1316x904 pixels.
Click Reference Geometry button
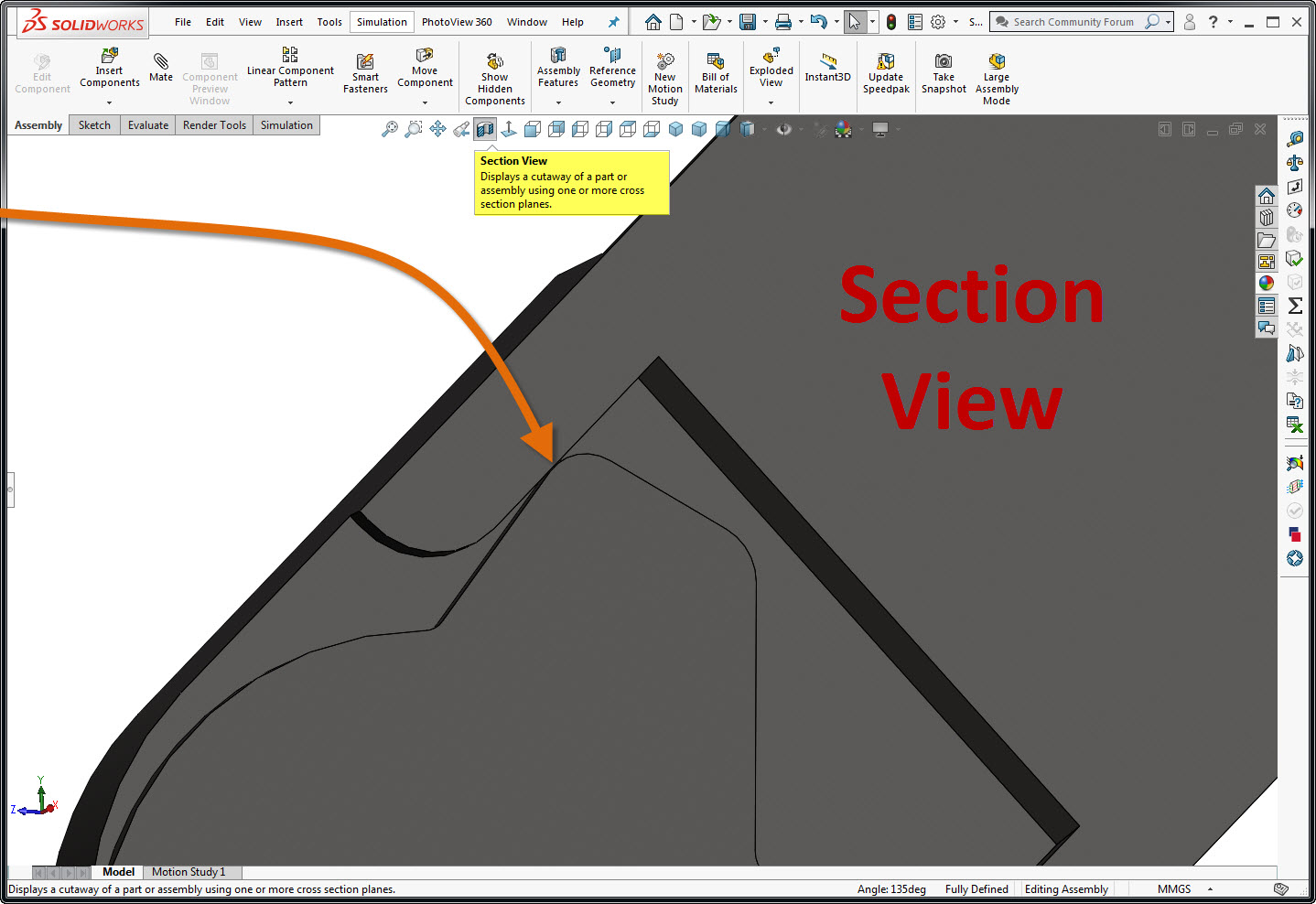click(x=612, y=68)
